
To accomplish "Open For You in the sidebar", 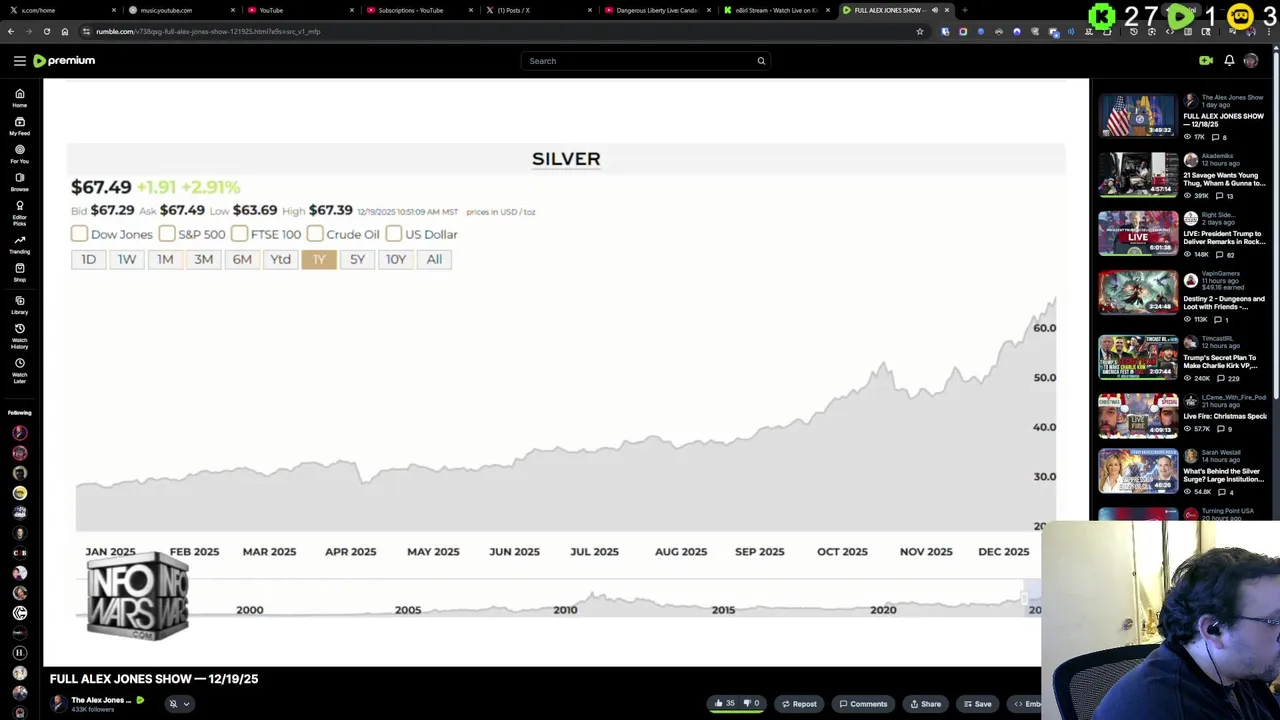I will tap(19, 153).
